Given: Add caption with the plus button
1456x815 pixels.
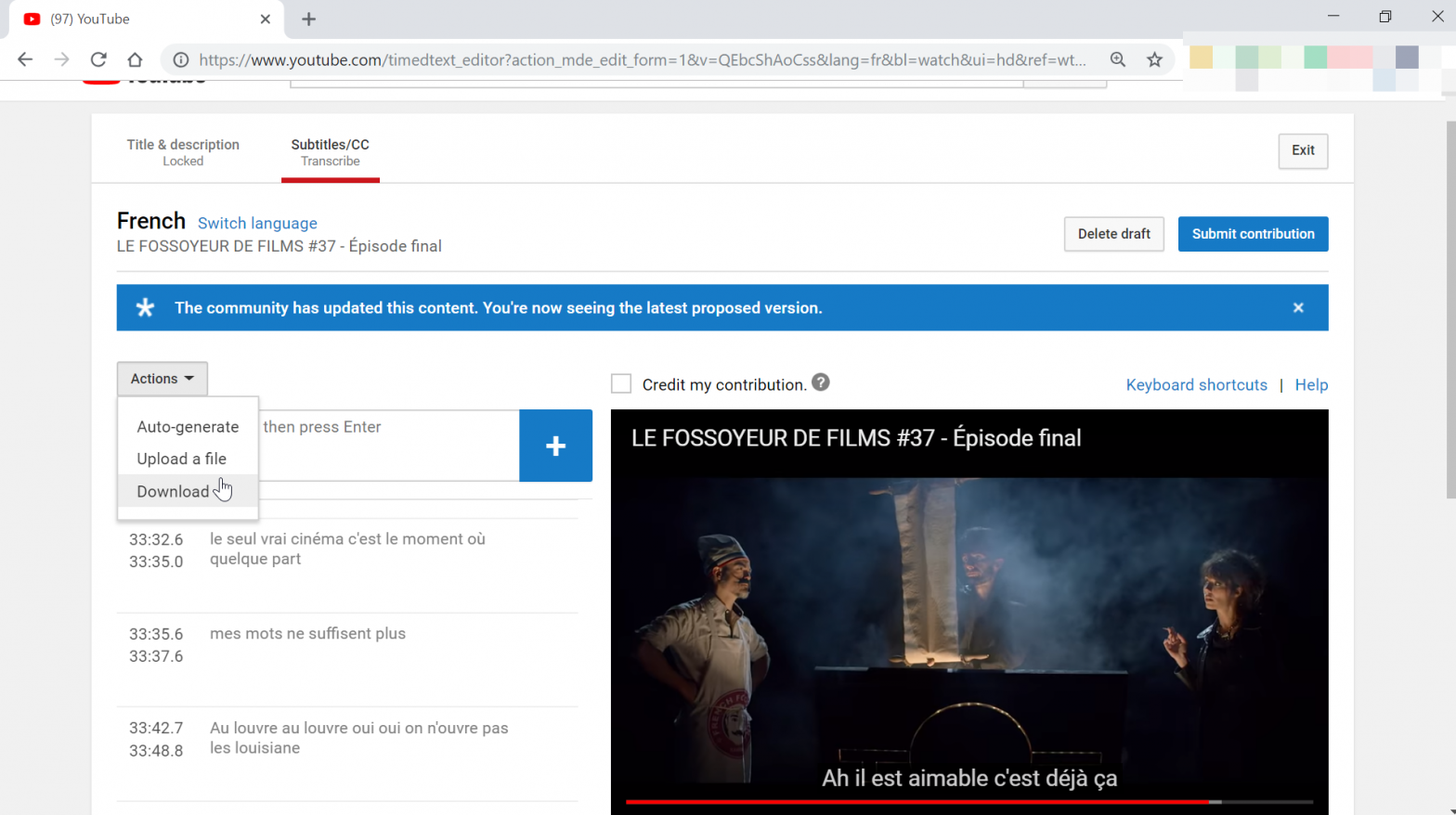Looking at the screenshot, I should (x=555, y=446).
